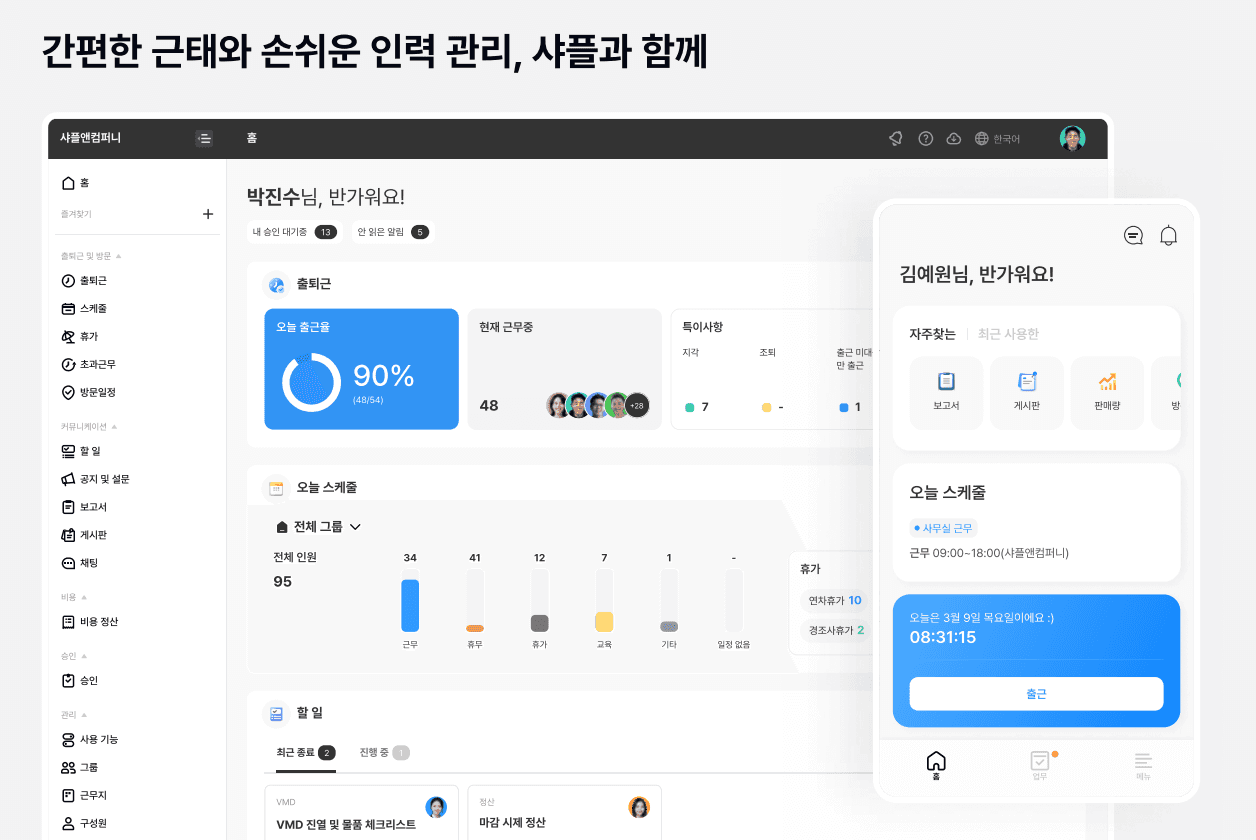Go to 업무 tab in mobile bottom bar
Screen dimensions: 1256x840
coord(1040,766)
